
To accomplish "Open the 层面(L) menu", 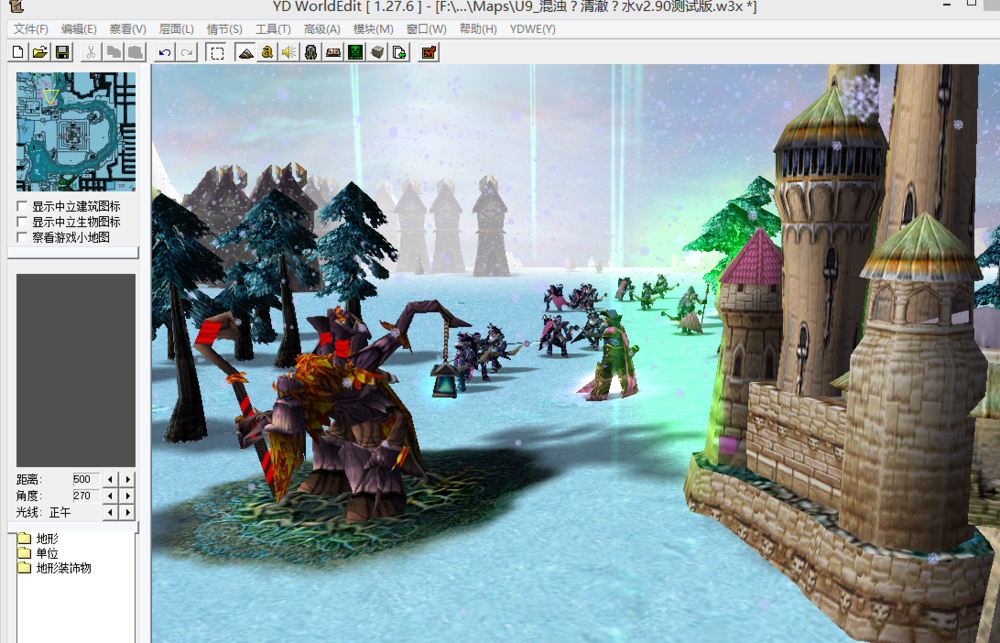I will (x=176, y=29).
